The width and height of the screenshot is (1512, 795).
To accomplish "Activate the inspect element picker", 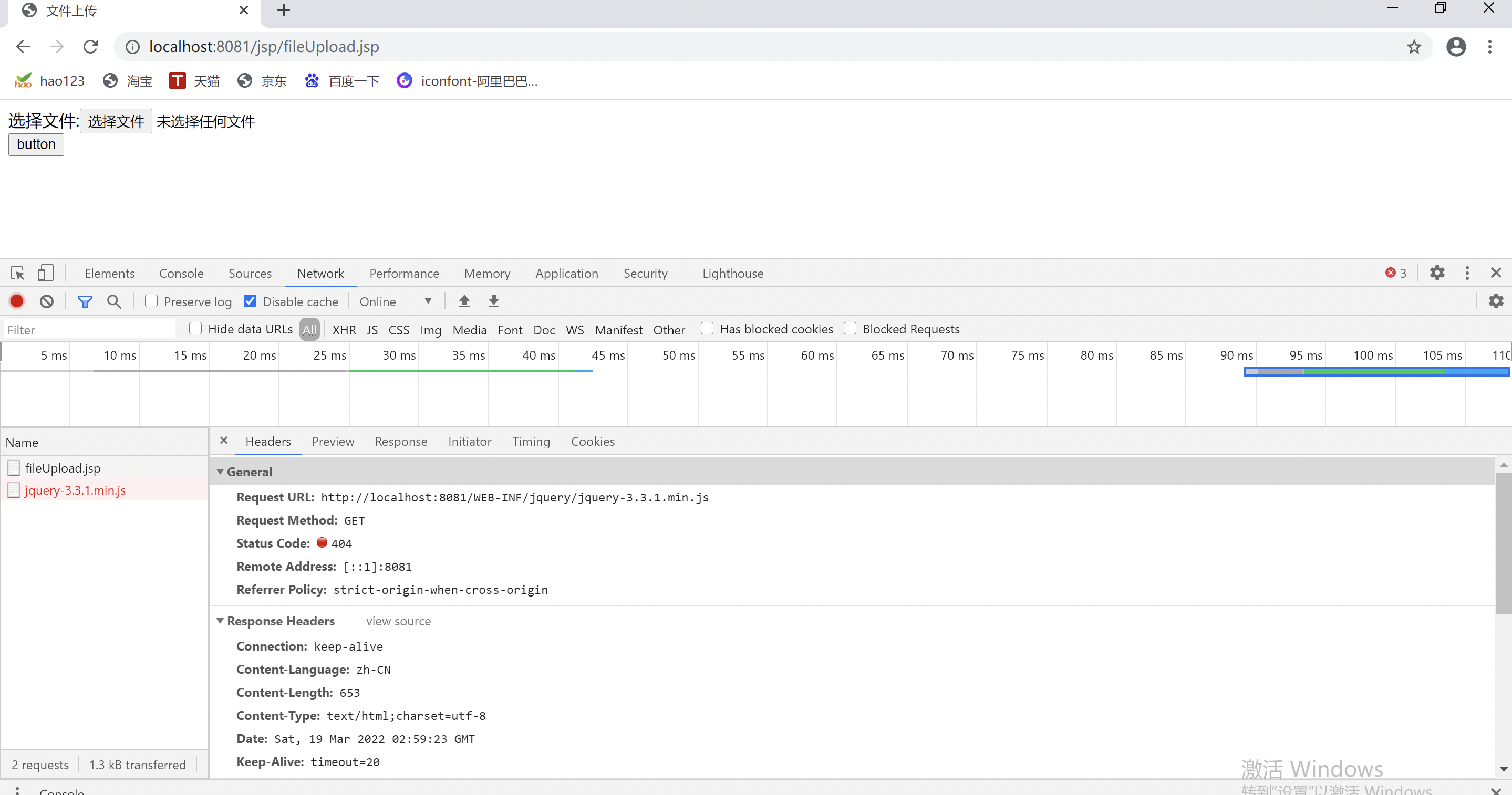I will (x=17, y=274).
